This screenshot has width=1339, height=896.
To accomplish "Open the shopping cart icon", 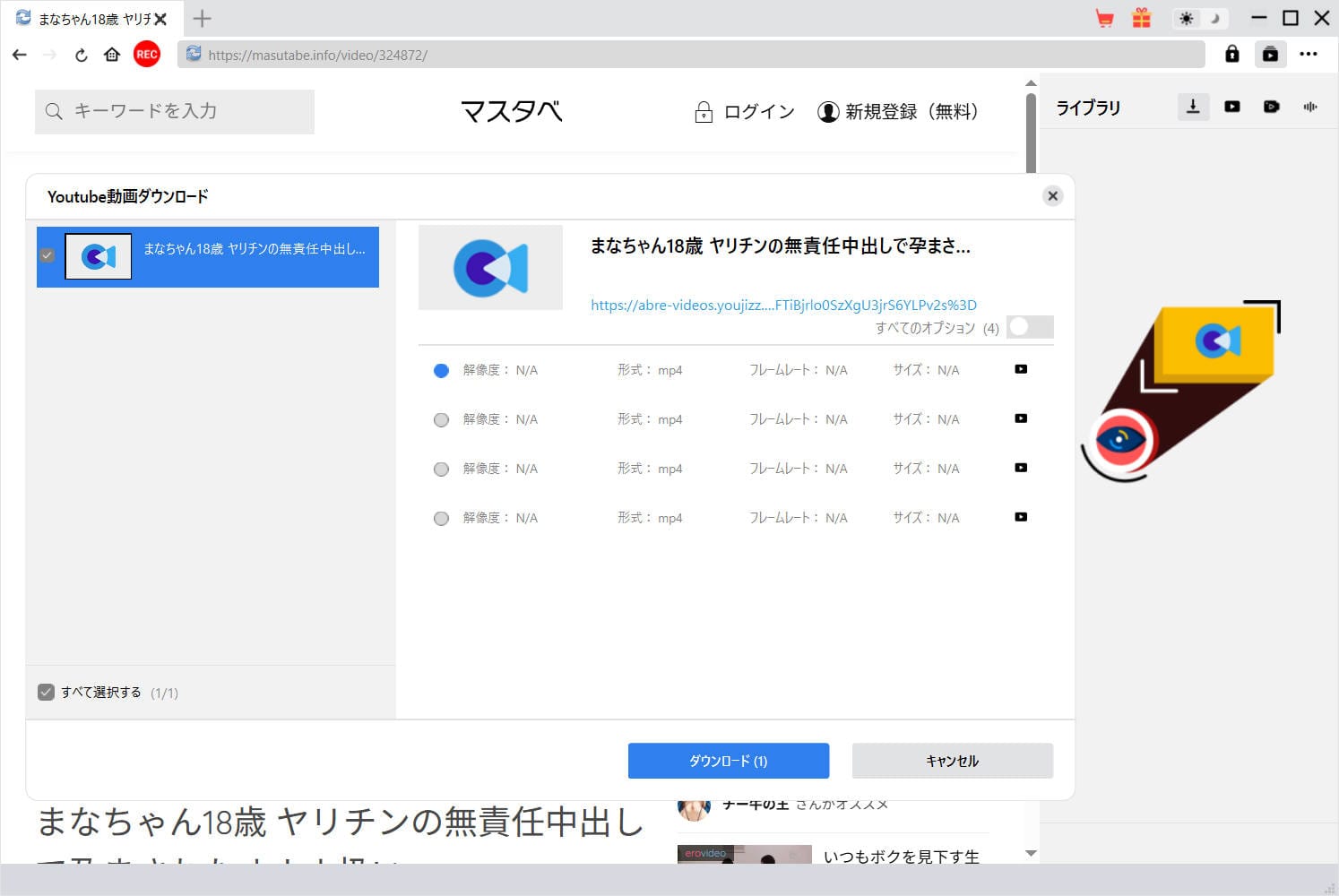I will click(1105, 18).
